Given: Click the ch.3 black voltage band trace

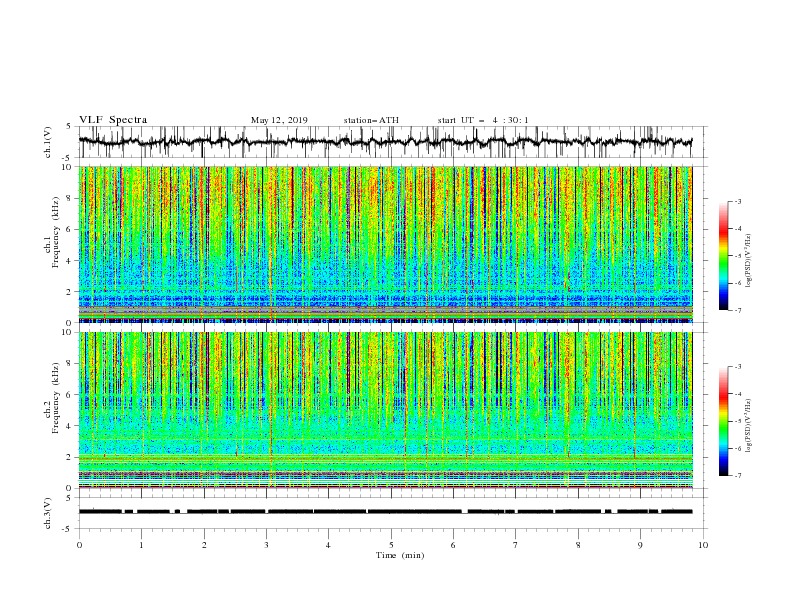Looking at the screenshot, I should pos(385,511).
